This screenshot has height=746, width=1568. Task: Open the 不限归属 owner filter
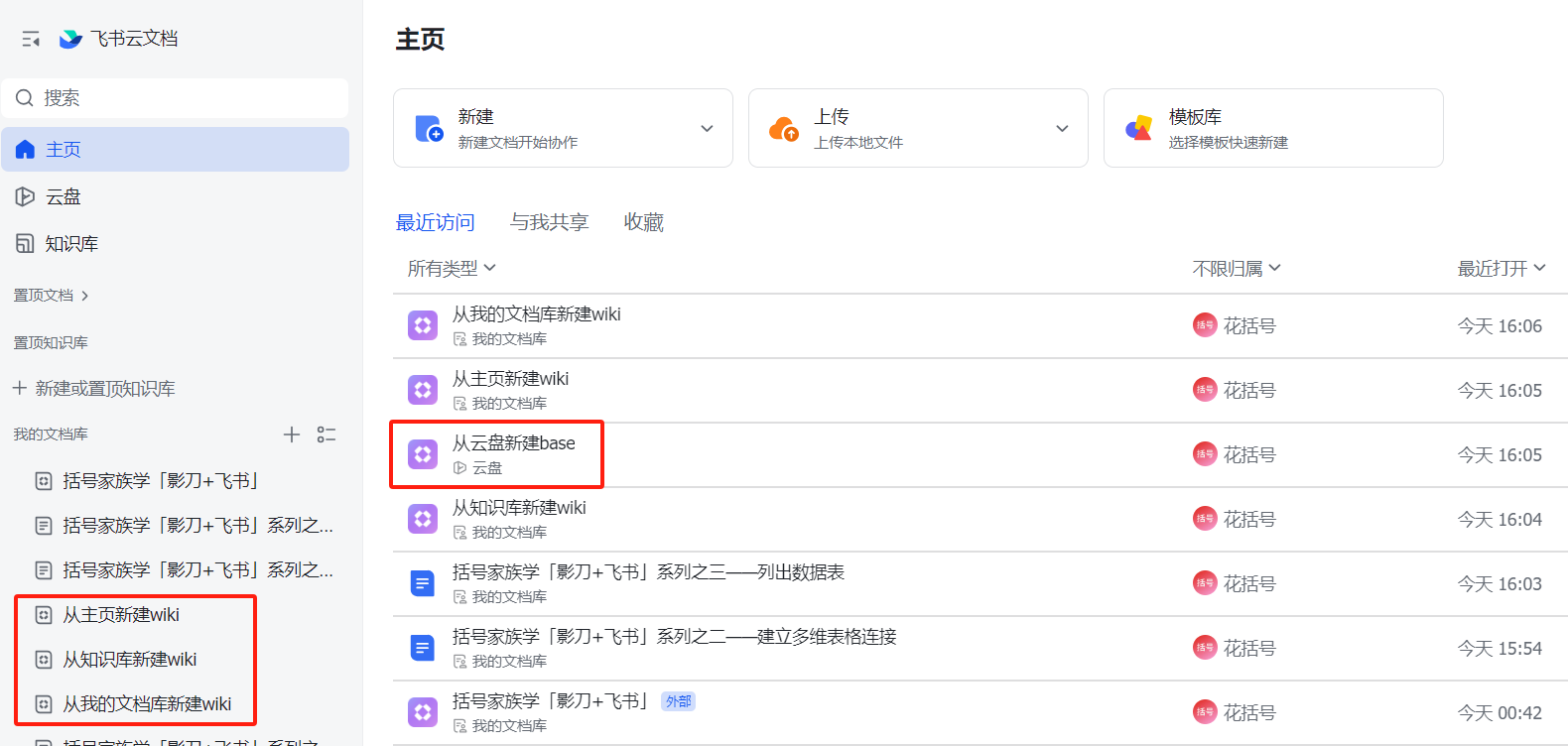coord(1237,269)
